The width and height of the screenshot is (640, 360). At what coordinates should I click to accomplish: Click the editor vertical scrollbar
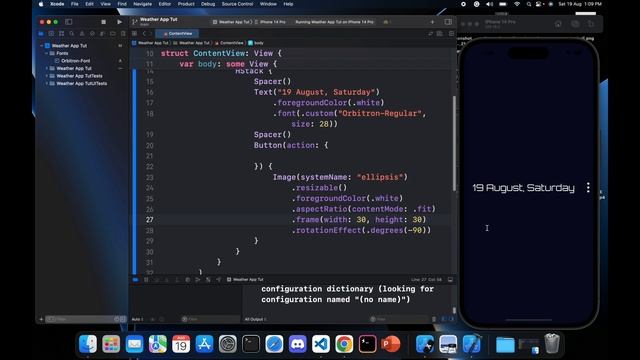tap(454, 143)
